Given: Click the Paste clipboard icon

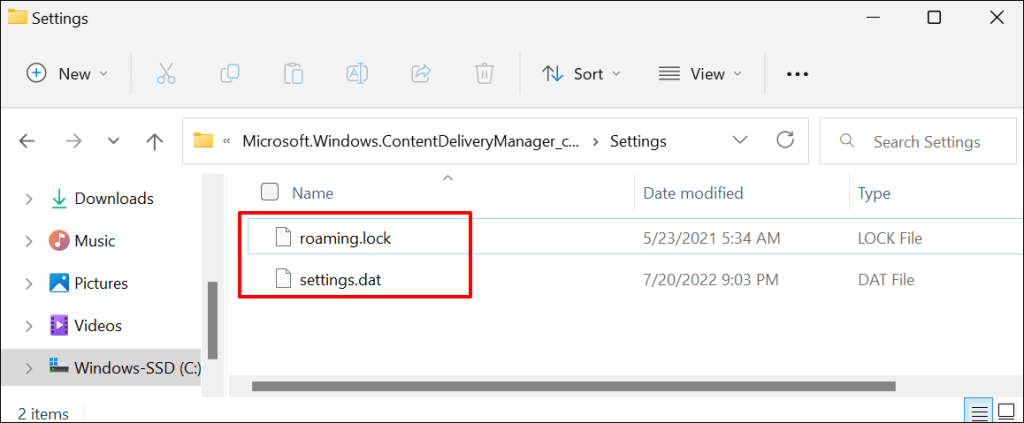Looking at the screenshot, I should pyautogui.click(x=293, y=73).
